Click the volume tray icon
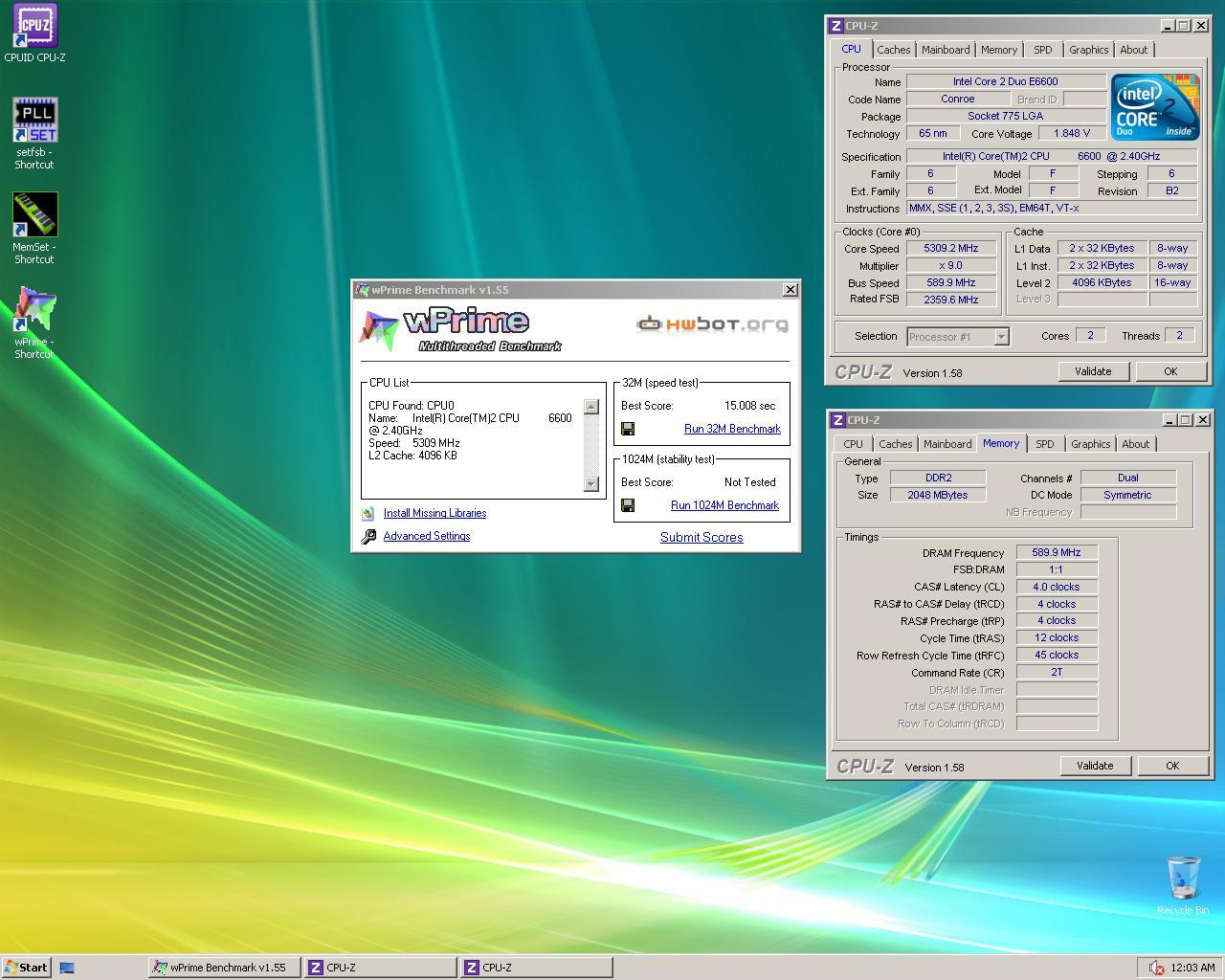Image resolution: width=1225 pixels, height=980 pixels. [1156, 968]
